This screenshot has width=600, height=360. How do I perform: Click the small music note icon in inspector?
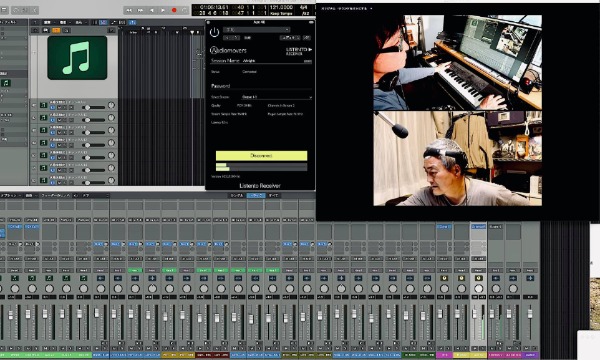5,83
